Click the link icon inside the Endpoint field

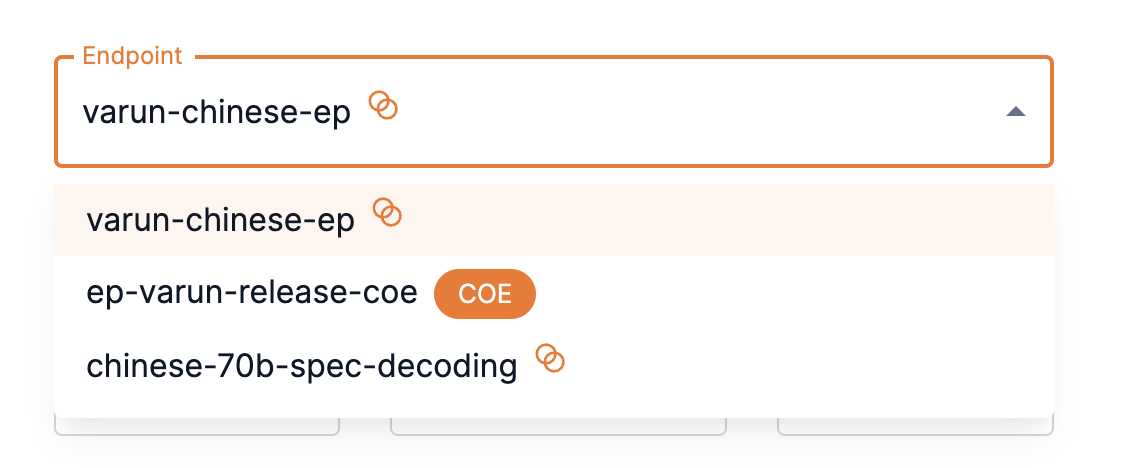384,105
